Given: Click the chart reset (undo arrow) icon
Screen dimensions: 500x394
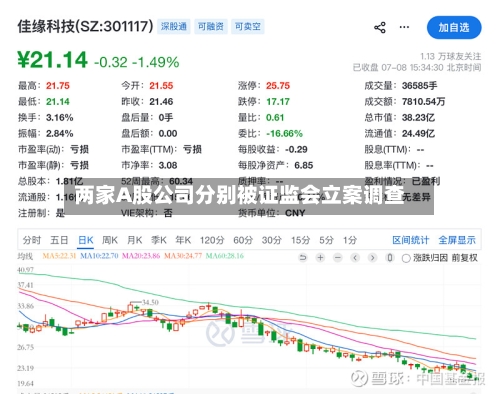Looking at the screenshot, I should 303,258.
